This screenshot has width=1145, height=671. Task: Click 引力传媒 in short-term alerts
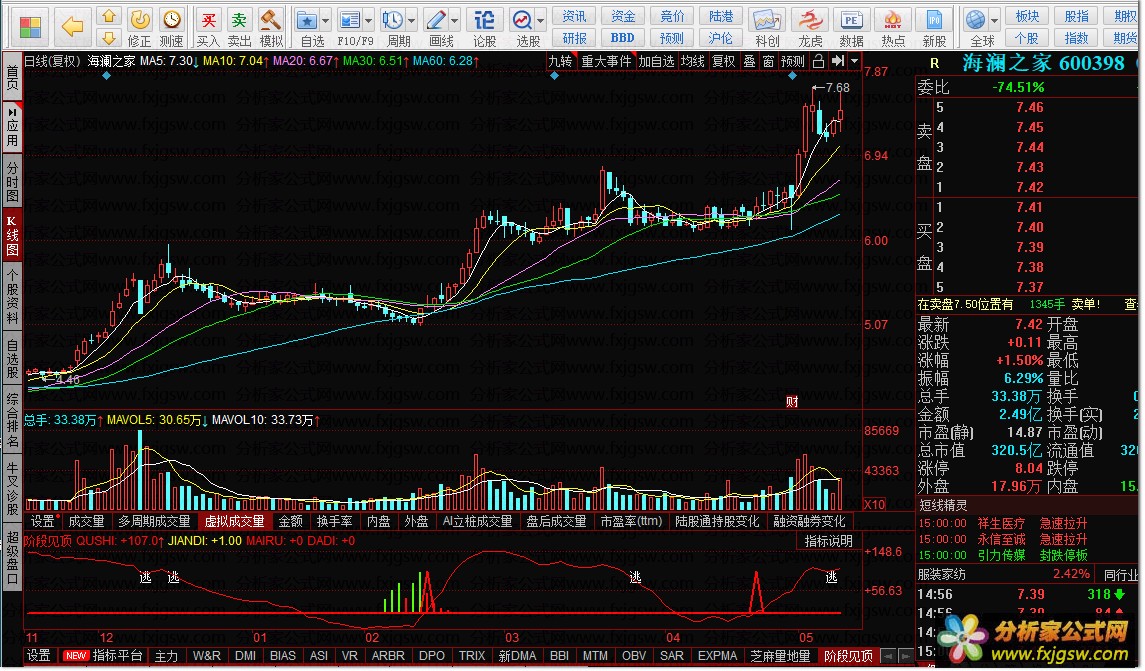[x=1001, y=556]
